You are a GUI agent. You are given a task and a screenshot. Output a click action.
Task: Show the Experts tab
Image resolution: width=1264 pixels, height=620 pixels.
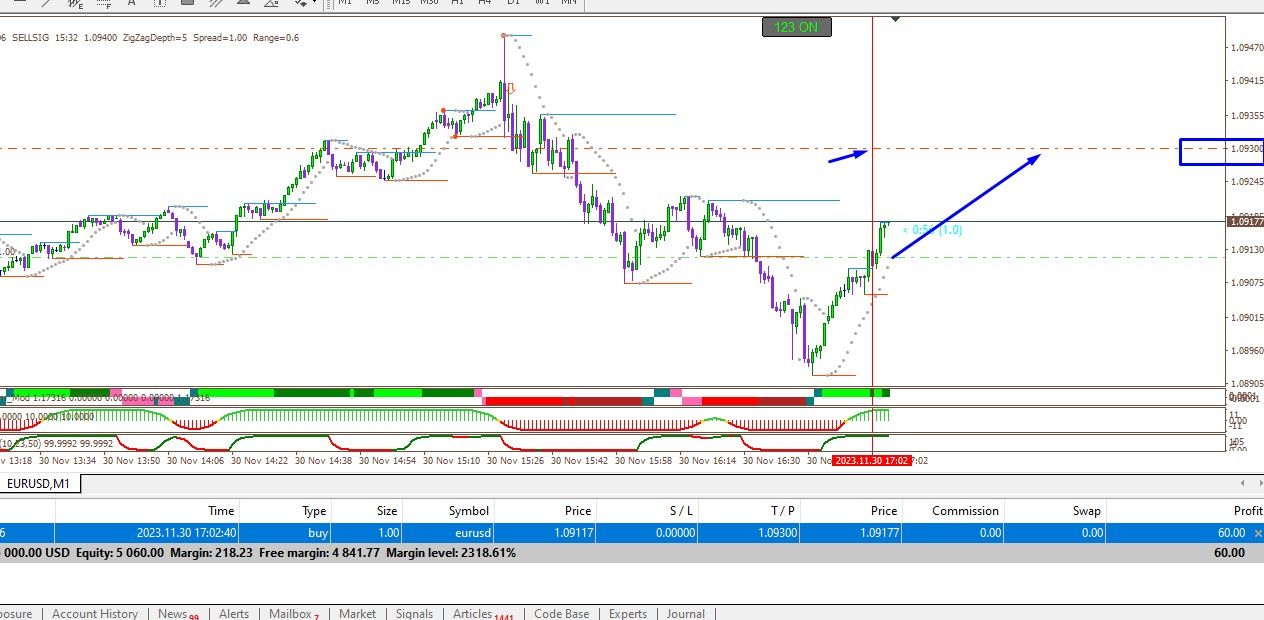[627, 613]
